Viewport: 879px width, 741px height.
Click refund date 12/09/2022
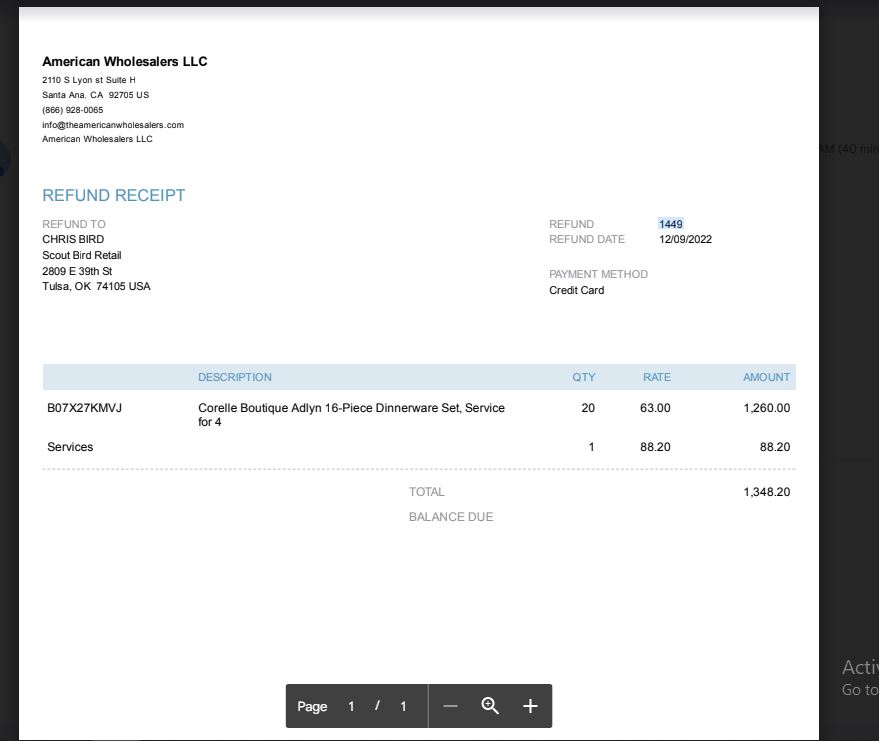(x=685, y=239)
